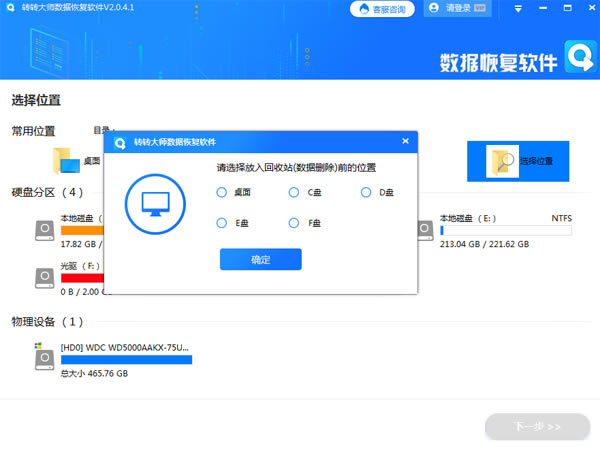Select the 桌面 desktop folder icon
The image size is (600, 452).
(66, 161)
